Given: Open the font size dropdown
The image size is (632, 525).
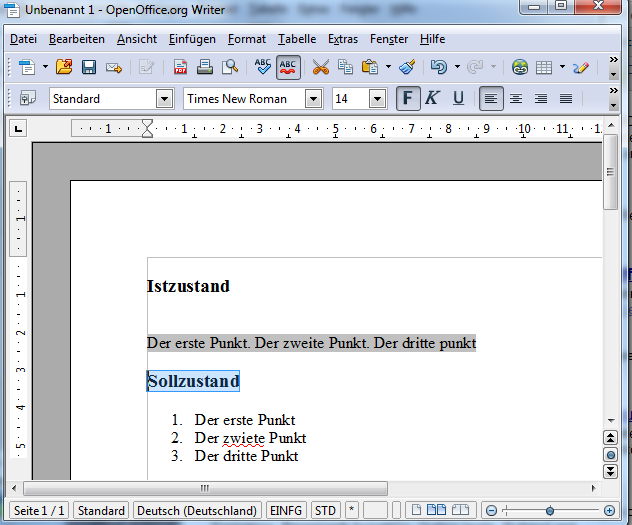Looking at the screenshot, I should [x=377, y=98].
